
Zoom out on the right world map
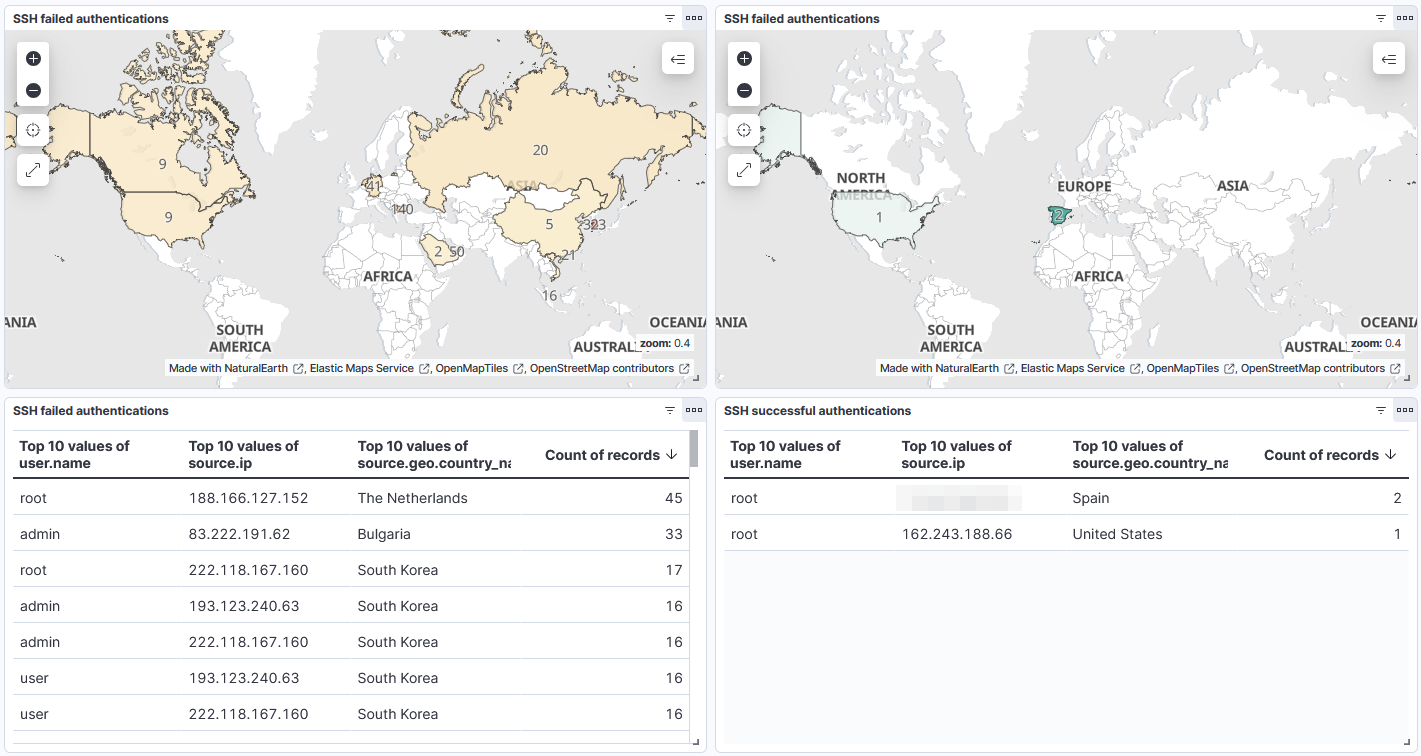744,91
